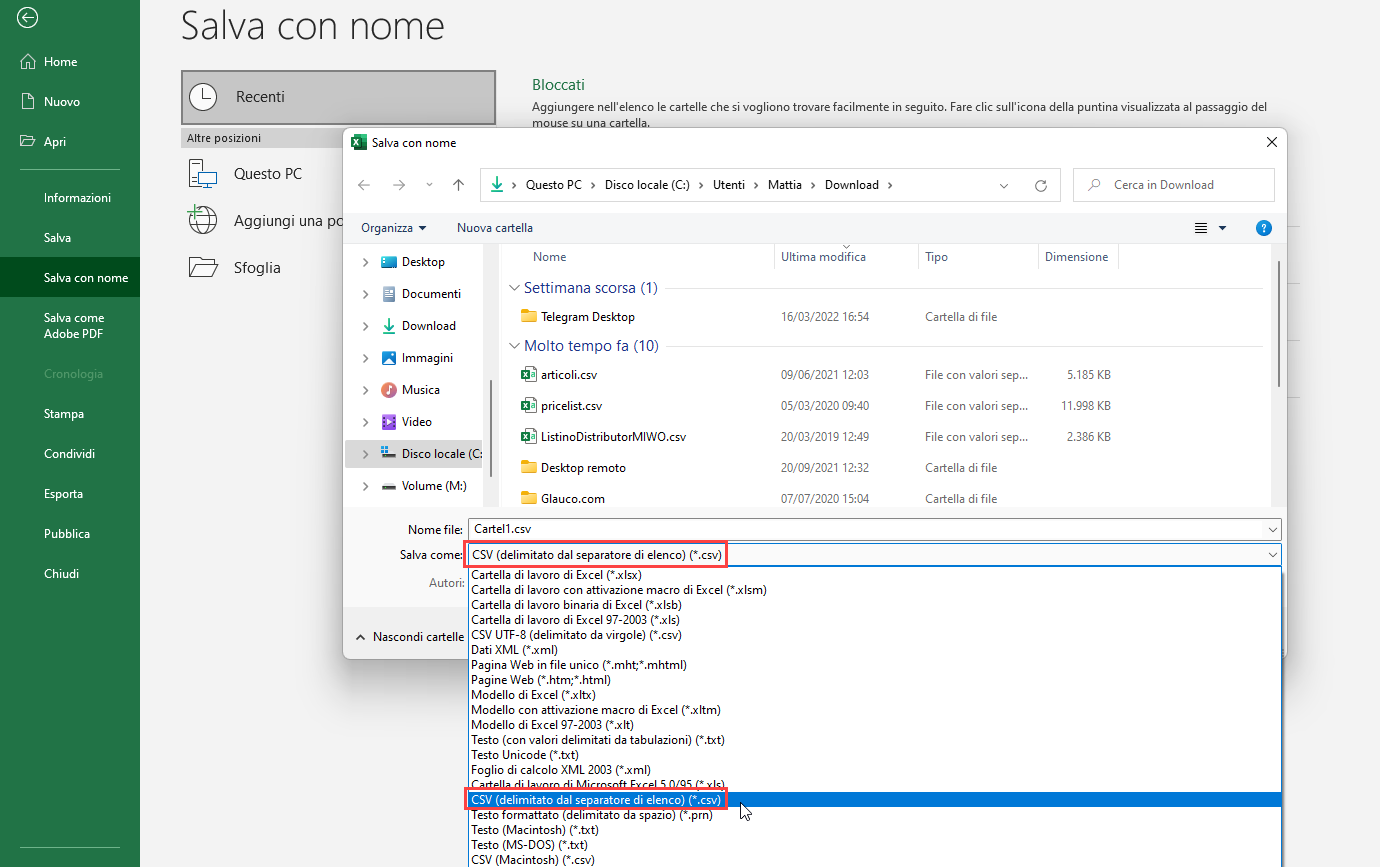1380x867 pixels.
Task: Expand the Volume (M:) tree node
Action: coord(365,486)
